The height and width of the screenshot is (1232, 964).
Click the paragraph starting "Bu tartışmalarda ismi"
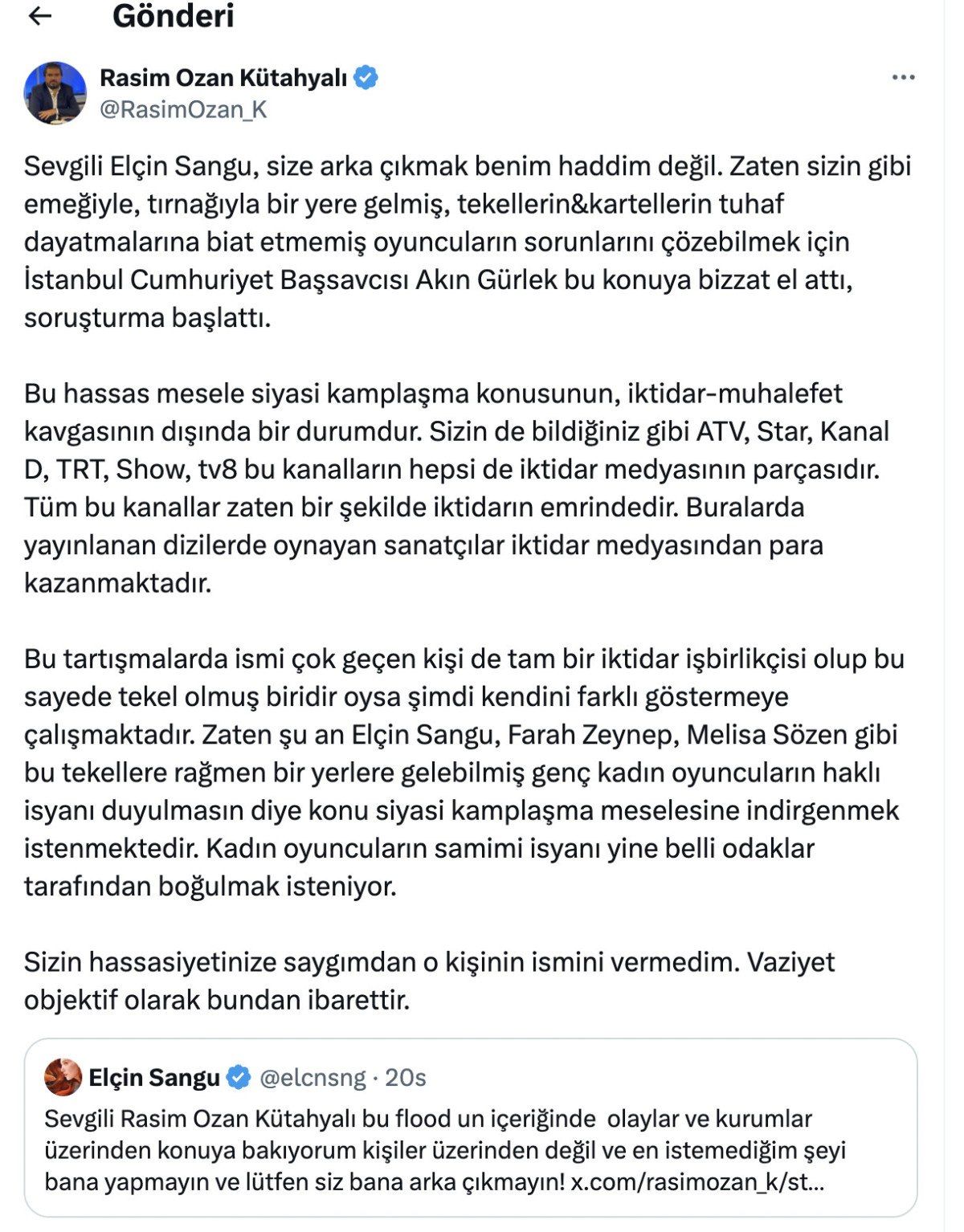tap(463, 772)
